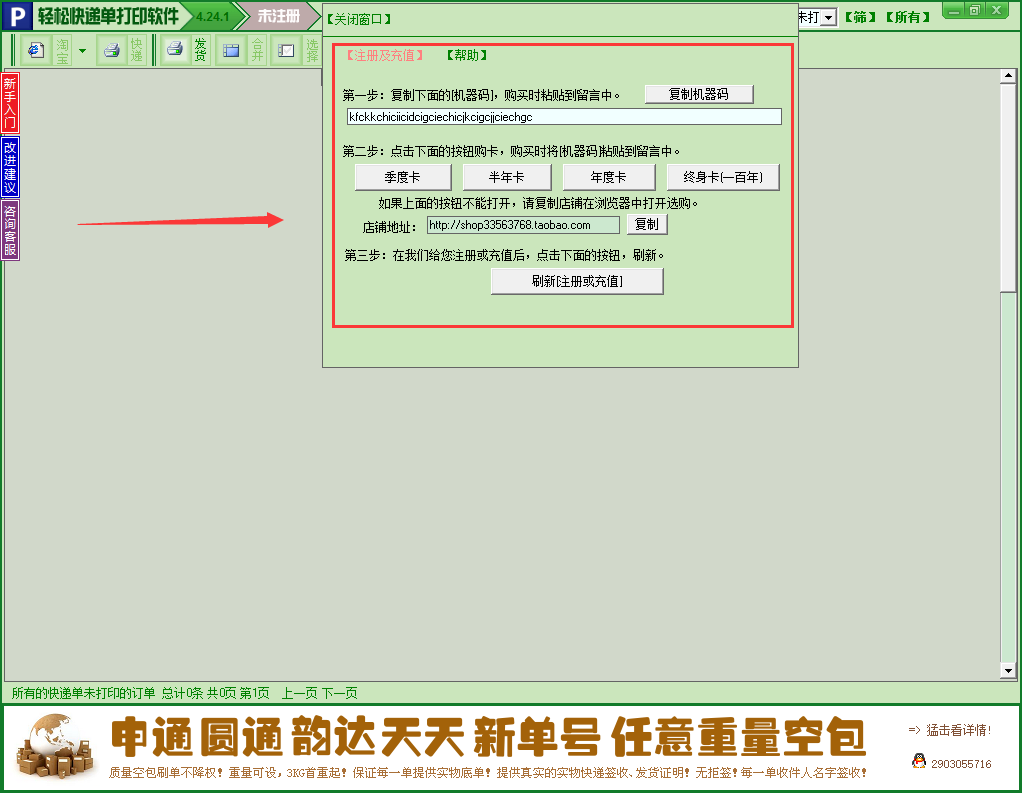Screen dimensions: 1022x793
Task: Open the 合并 merge orders tool
Action: coord(256,48)
